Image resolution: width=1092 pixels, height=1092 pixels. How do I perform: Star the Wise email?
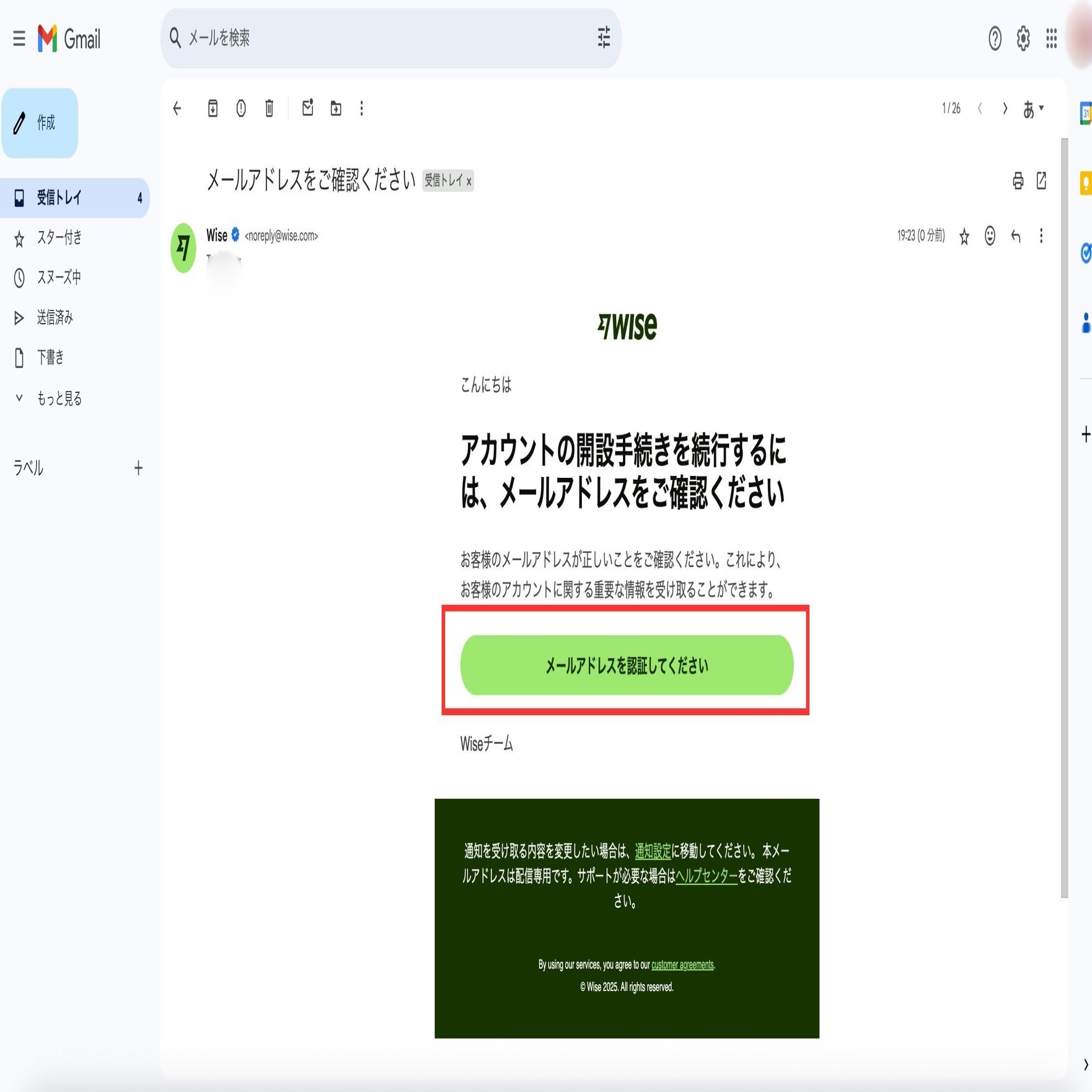pyautogui.click(x=964, y=236)
